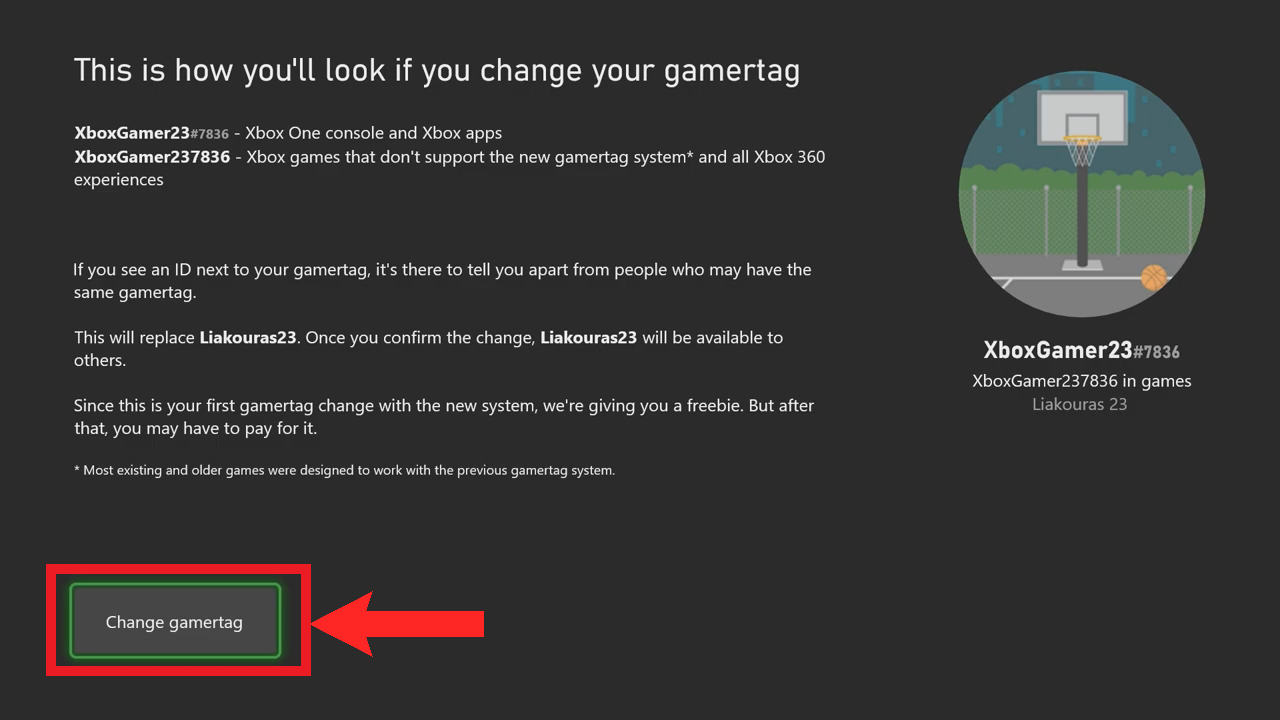Click the freebie gamertag change paragraph

444,417
